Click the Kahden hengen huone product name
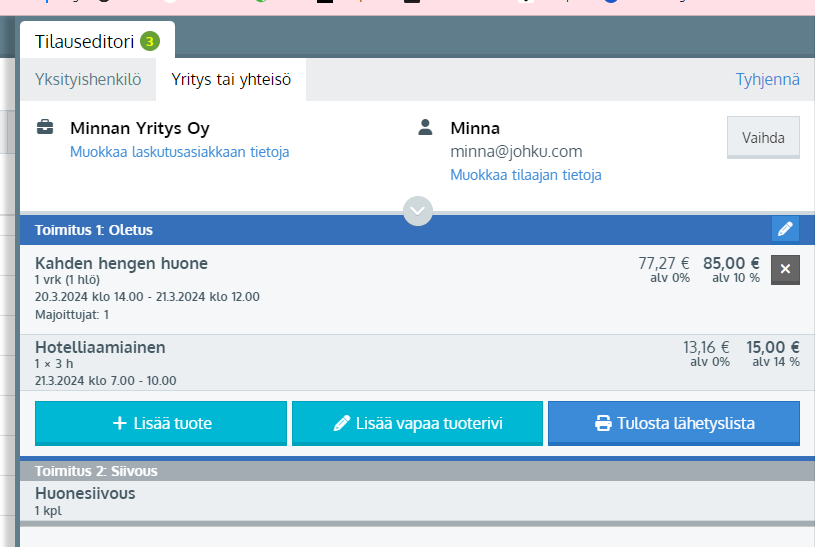The image size is (815, 547). click(121, 263)
